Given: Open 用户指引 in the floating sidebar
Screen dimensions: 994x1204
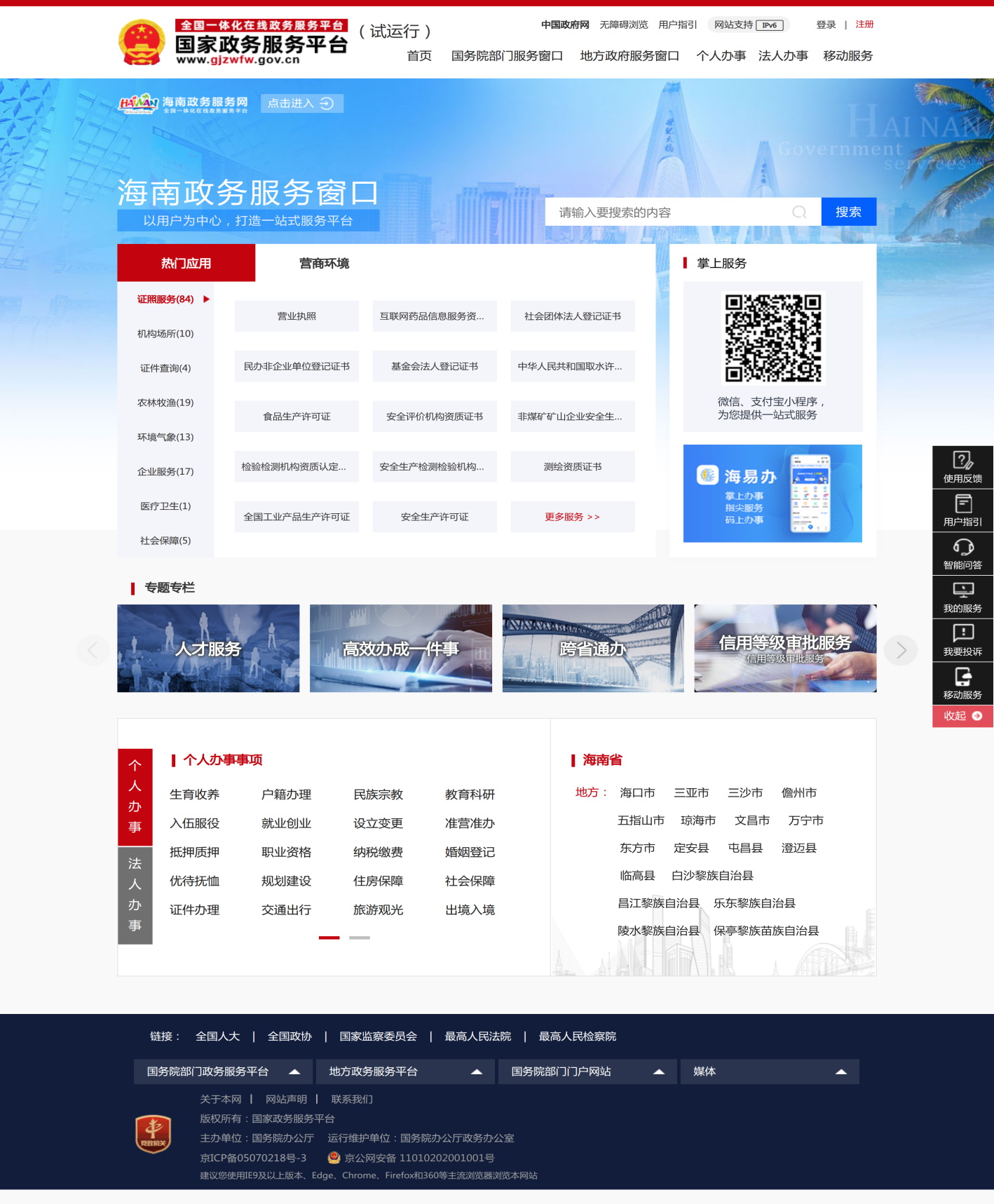Looking at the screenshot, I should pyautogui.click(x=962, y=510).
